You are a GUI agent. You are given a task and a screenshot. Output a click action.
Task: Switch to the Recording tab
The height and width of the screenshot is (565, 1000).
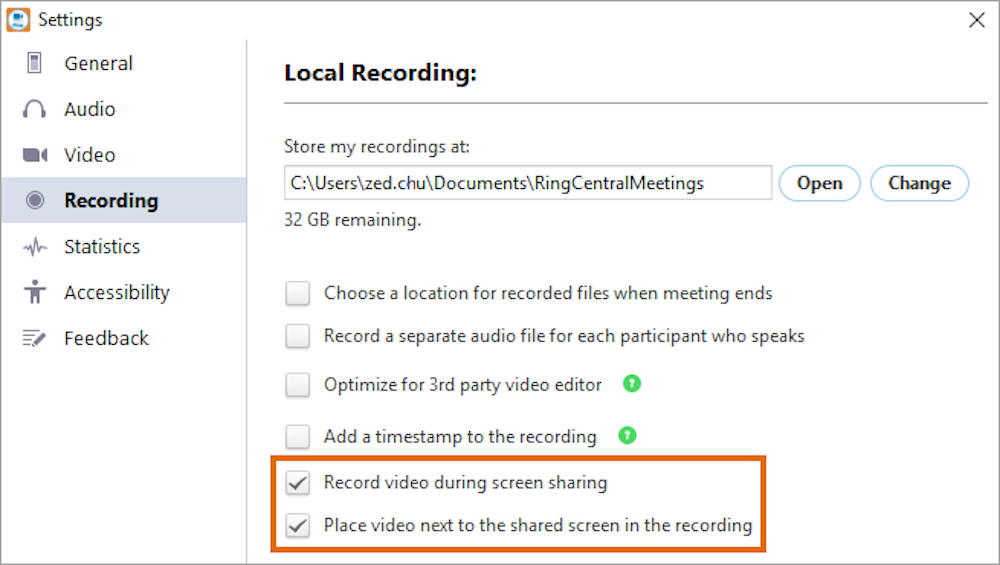tap(110, 201)
